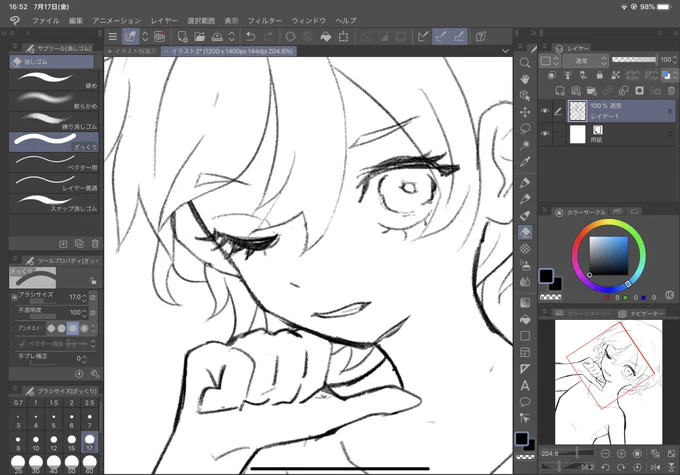680x475 pixels.
Task: Click the Redo arrow in command bar
Action: [x=268, y=36]
